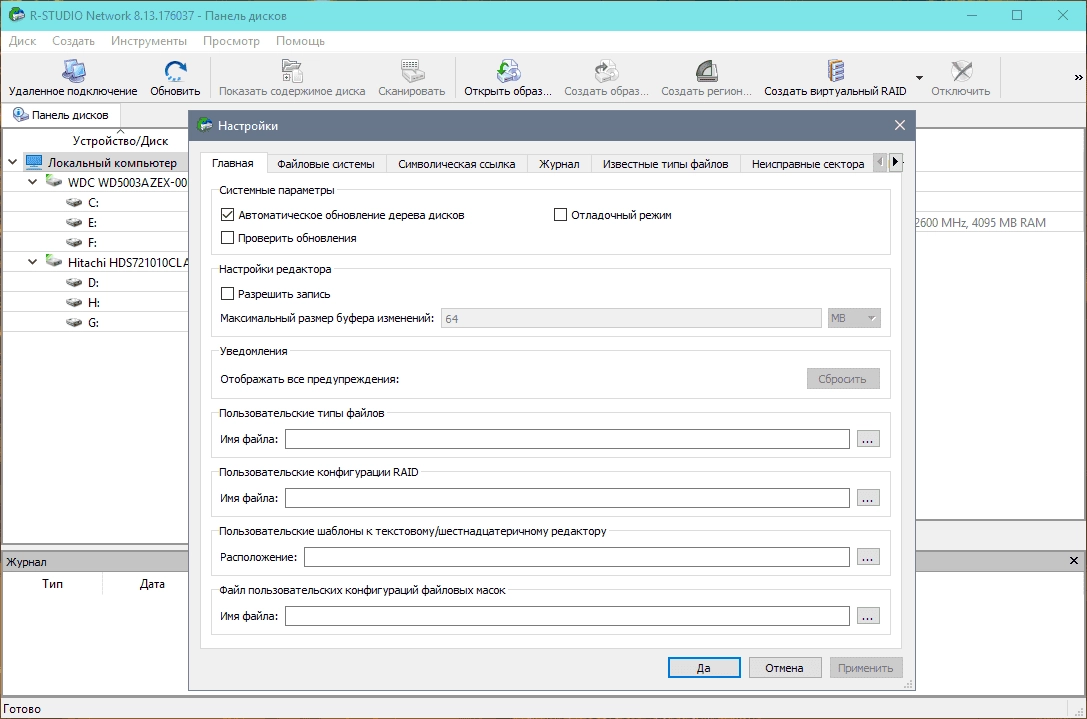Open the Помощь menu
Screen dimensions: 1087x719
(300, 41)
